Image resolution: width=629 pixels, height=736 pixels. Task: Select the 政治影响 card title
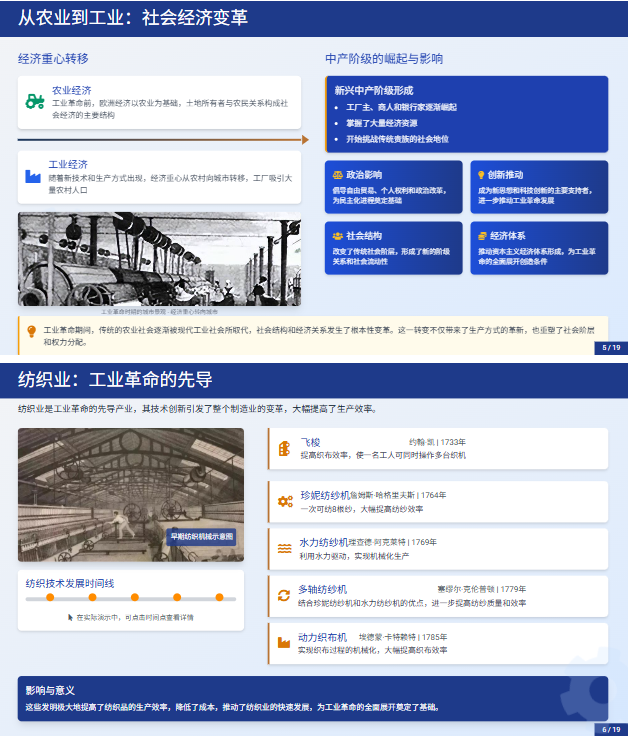click(x=364, y=175)
